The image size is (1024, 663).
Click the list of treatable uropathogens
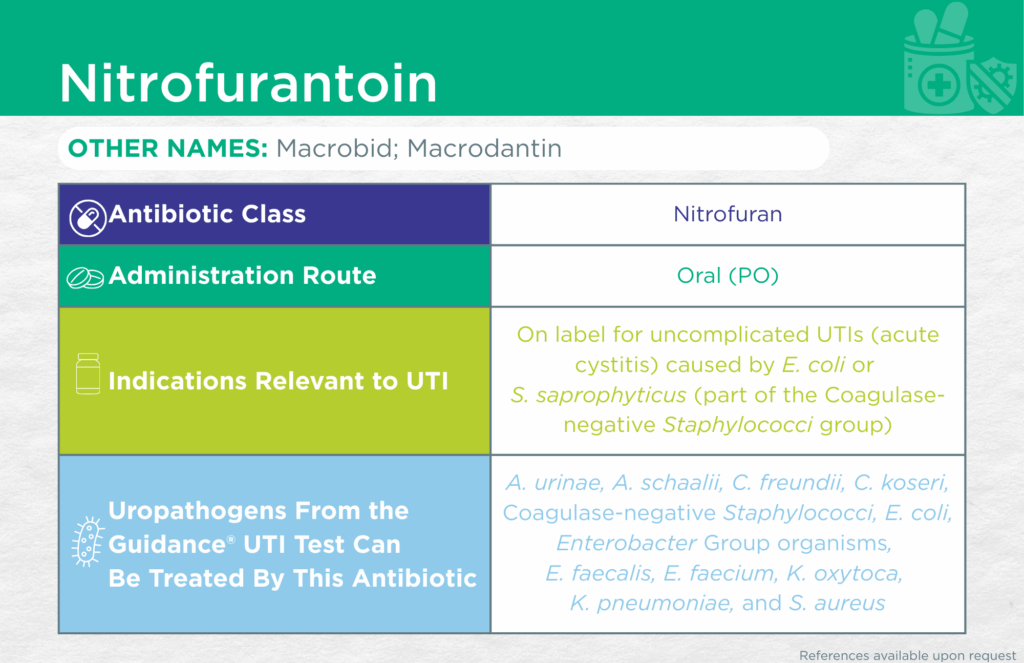click(x=727, y=543)
